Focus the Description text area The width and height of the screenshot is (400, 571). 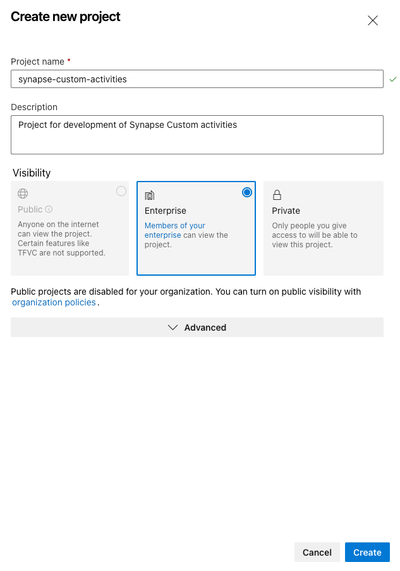pos(197,135)
